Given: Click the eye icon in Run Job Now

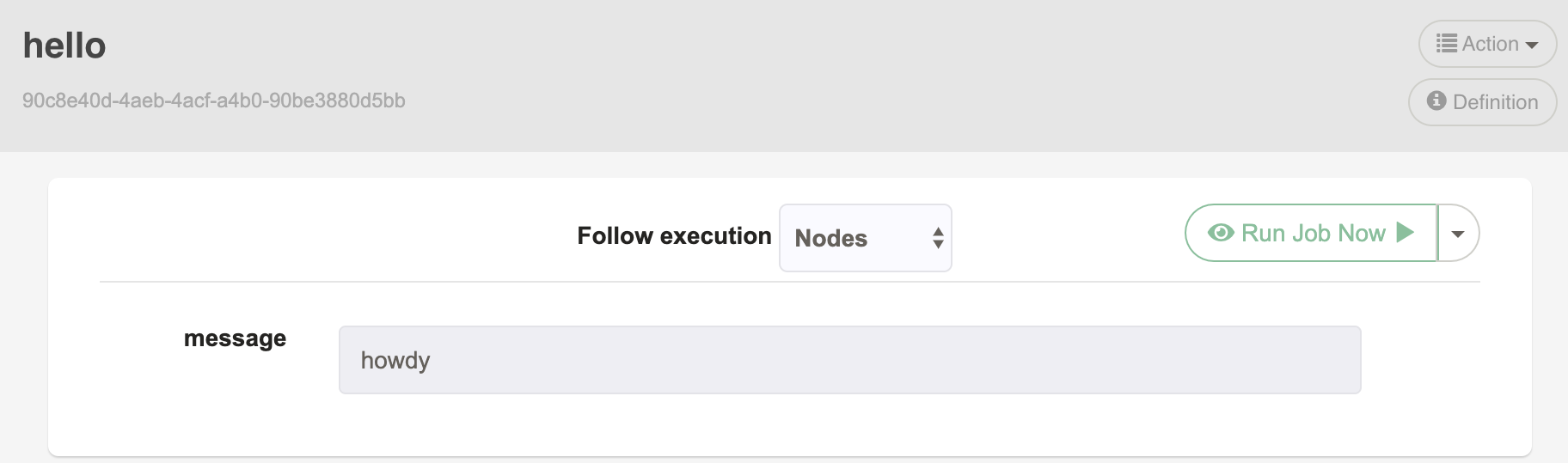Looking at the screenshot, I should (x=1221, y=233).
